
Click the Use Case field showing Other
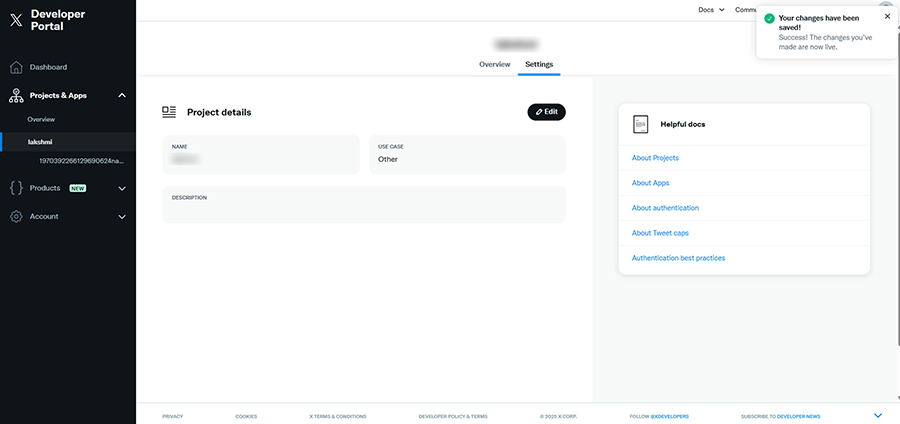467,154
